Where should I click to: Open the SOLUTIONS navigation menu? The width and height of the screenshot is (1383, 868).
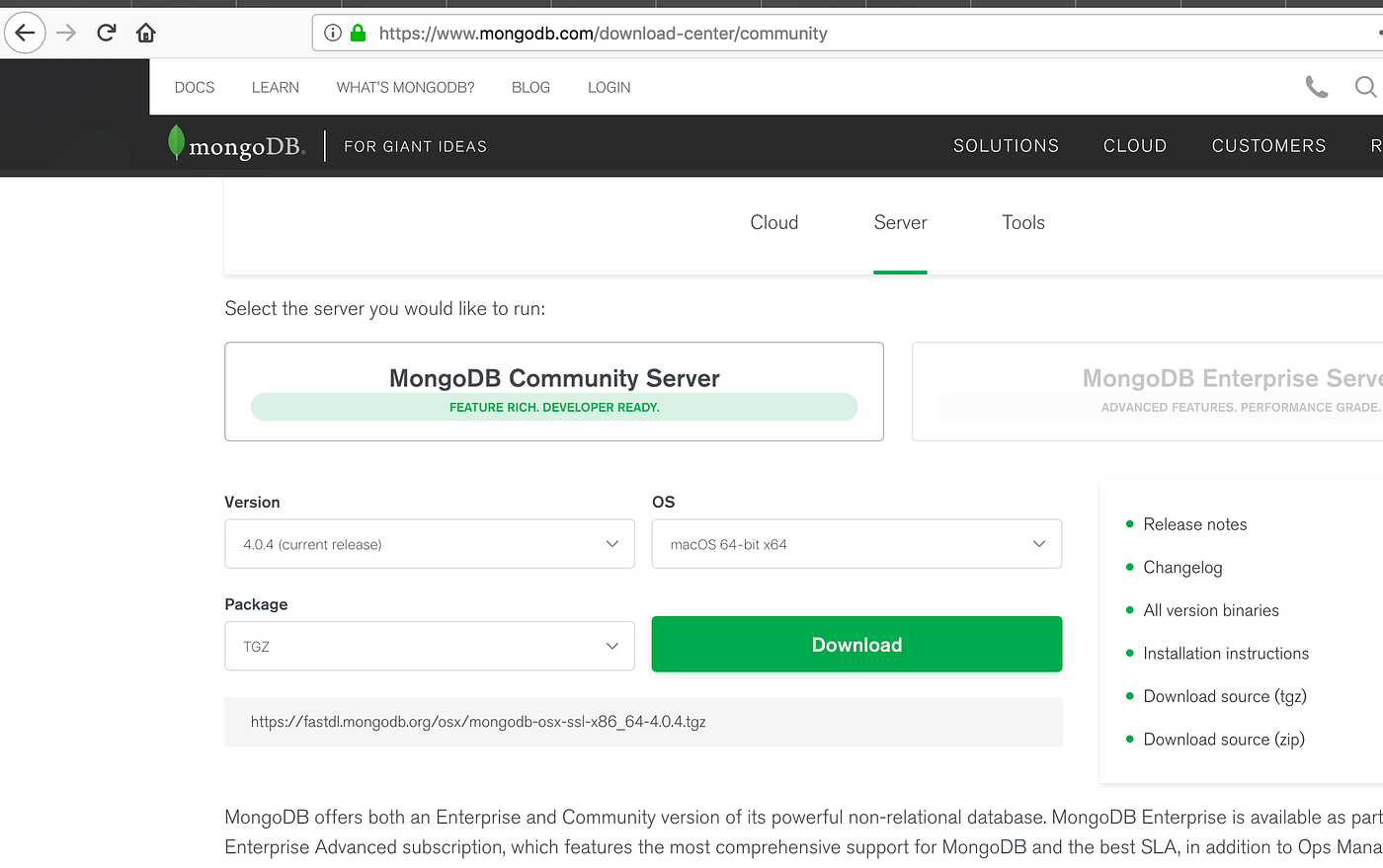pos(1006,145)
